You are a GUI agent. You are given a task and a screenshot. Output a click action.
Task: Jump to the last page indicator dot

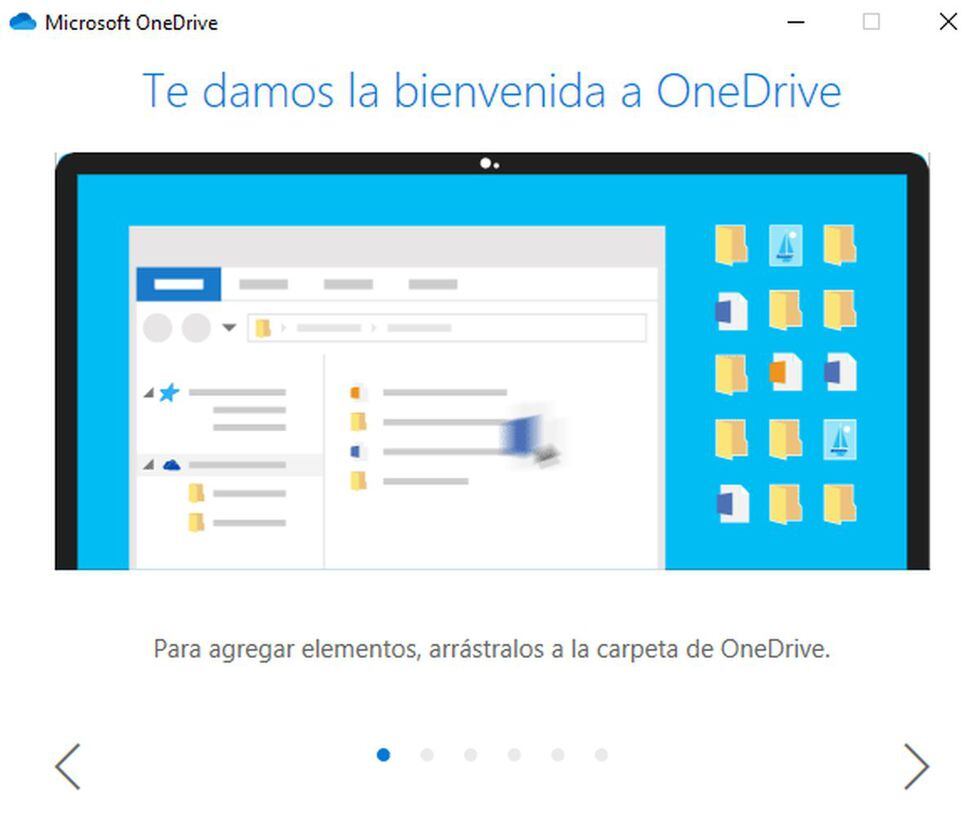click(601, 755)
